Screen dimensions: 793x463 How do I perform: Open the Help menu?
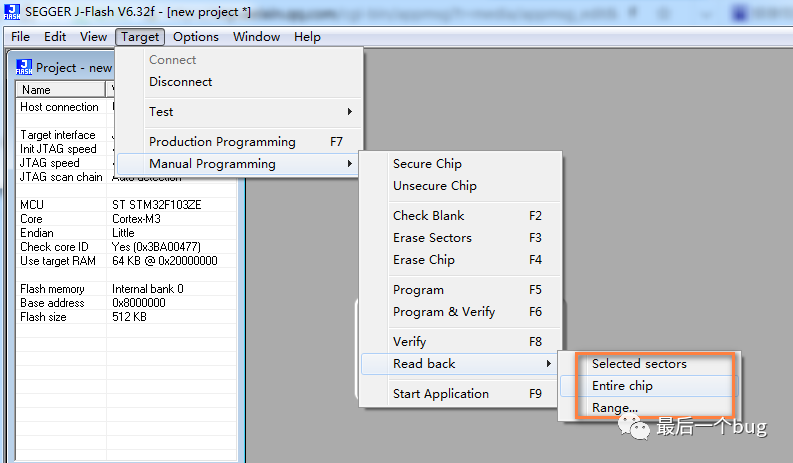(x=307, y=37)
